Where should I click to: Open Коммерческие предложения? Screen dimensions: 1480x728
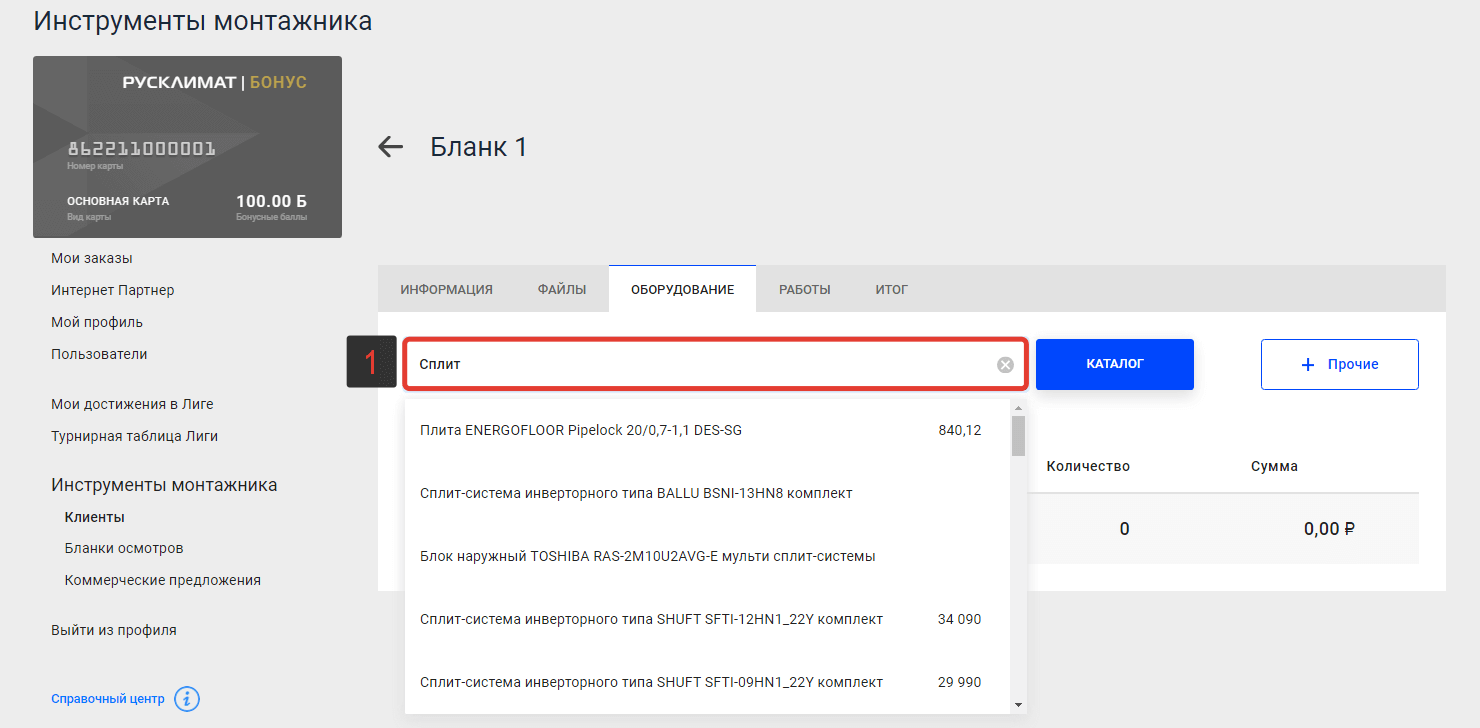[163, 580]
